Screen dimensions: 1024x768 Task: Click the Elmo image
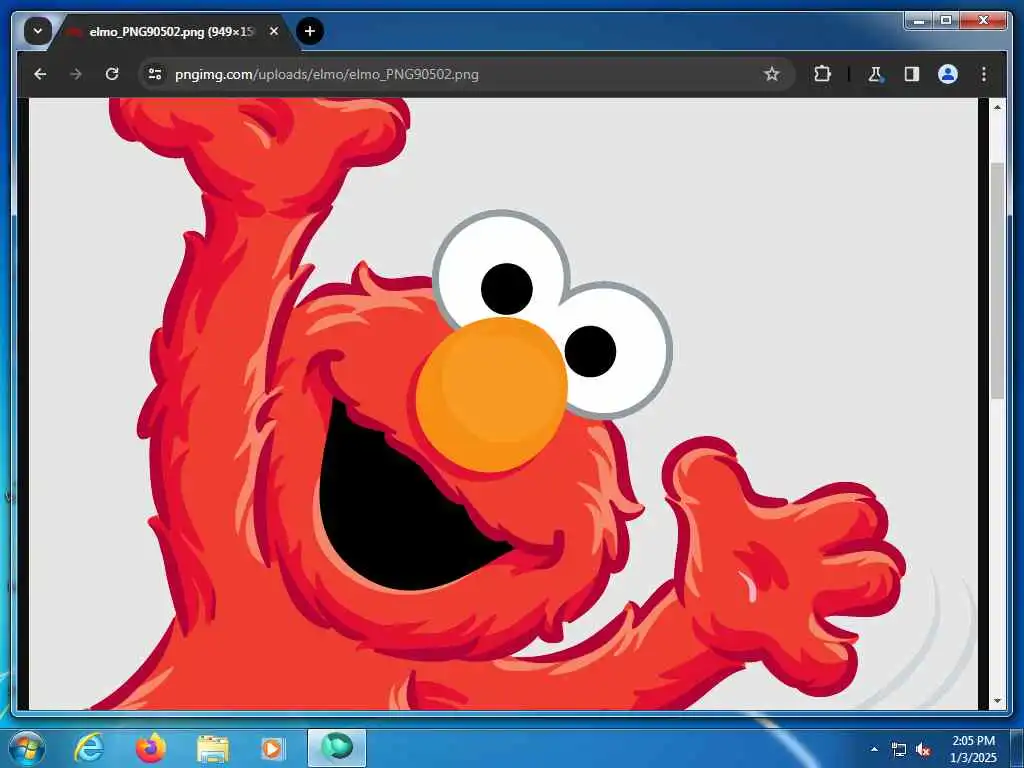coord(503,404)
